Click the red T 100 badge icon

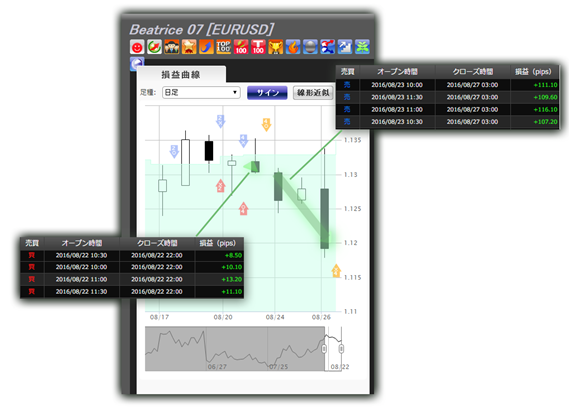pyautogui.click(x=258, y=47)
